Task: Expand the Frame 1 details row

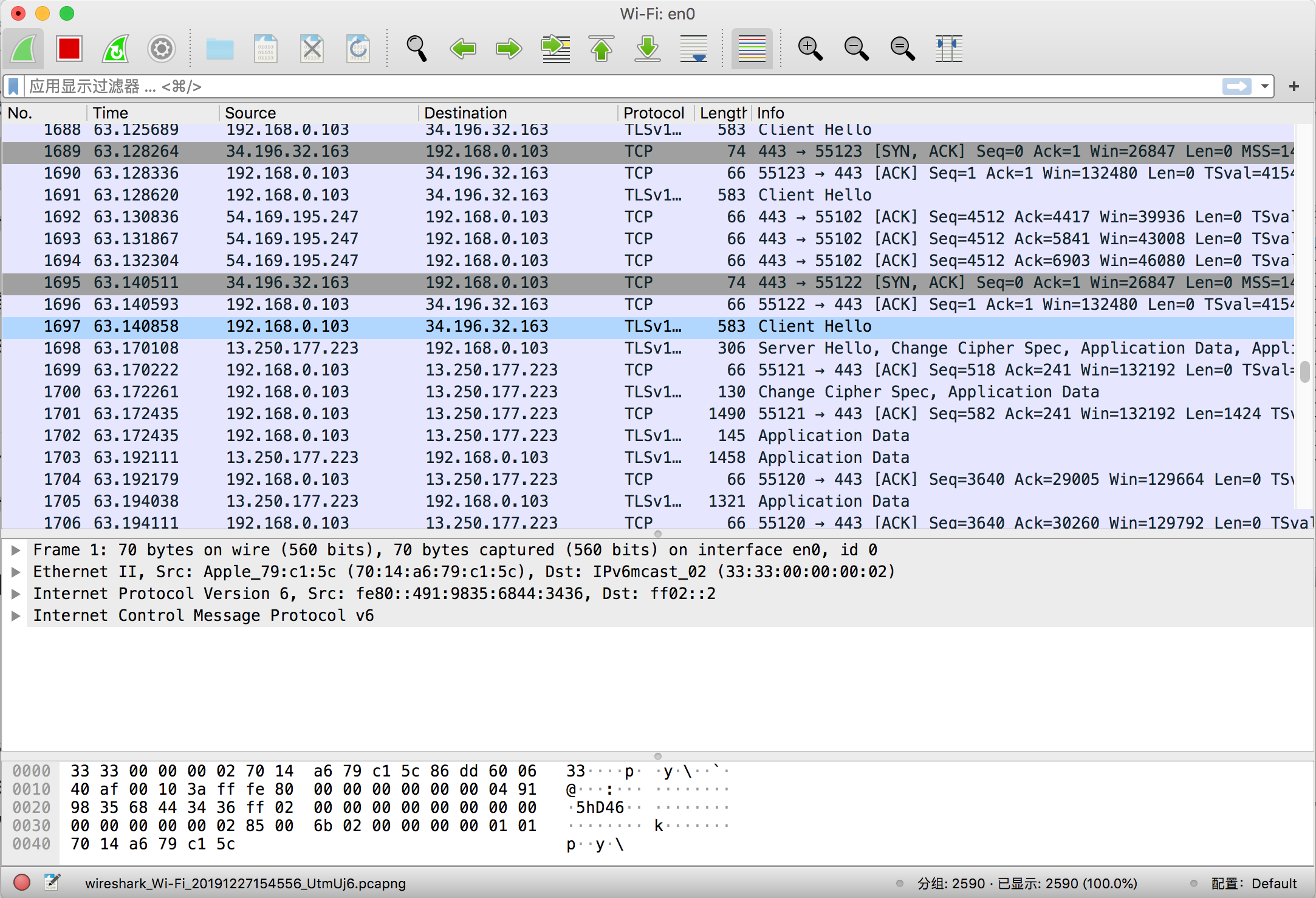Action: point(16,550)
